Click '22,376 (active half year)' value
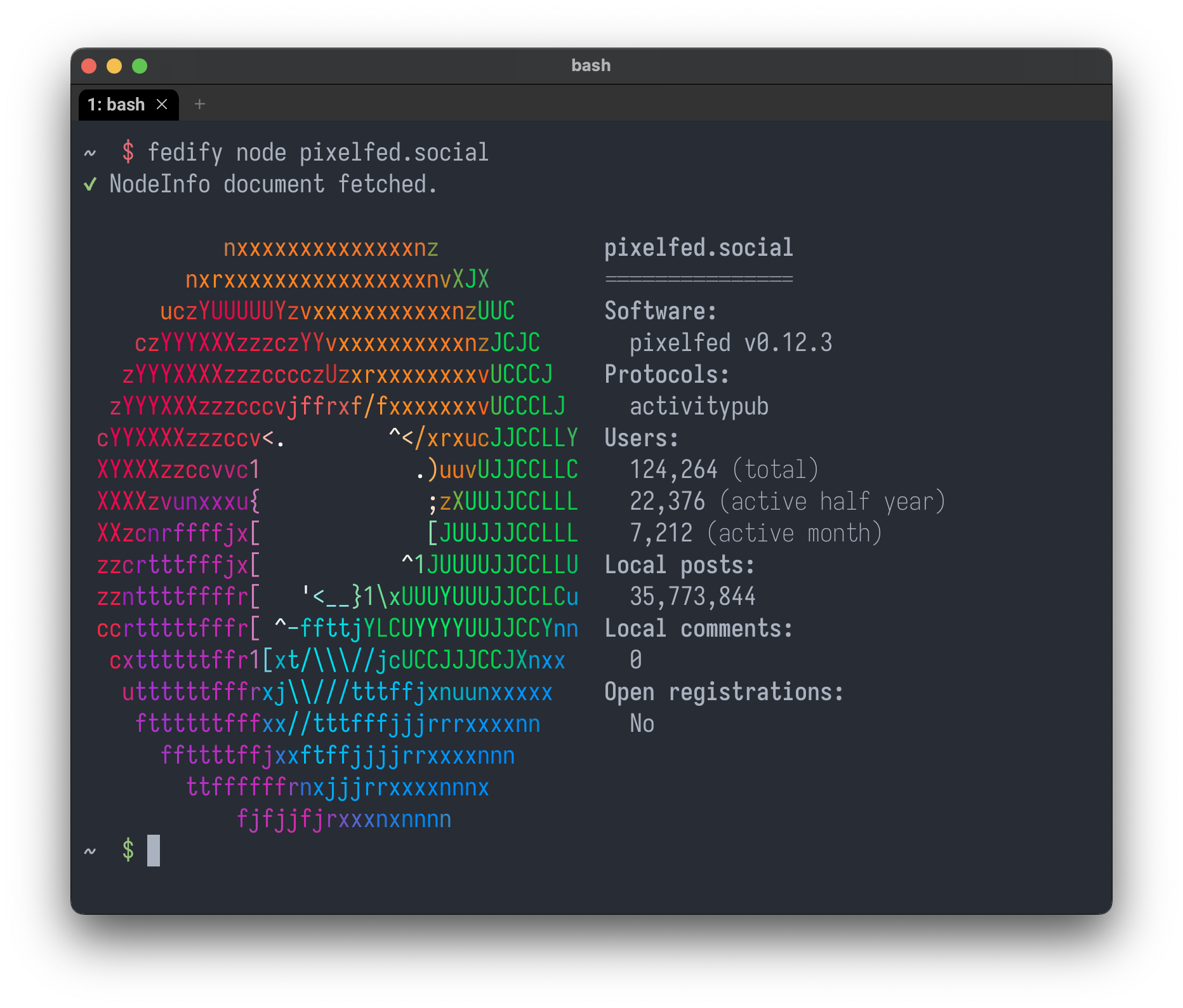 pos(788,502)
